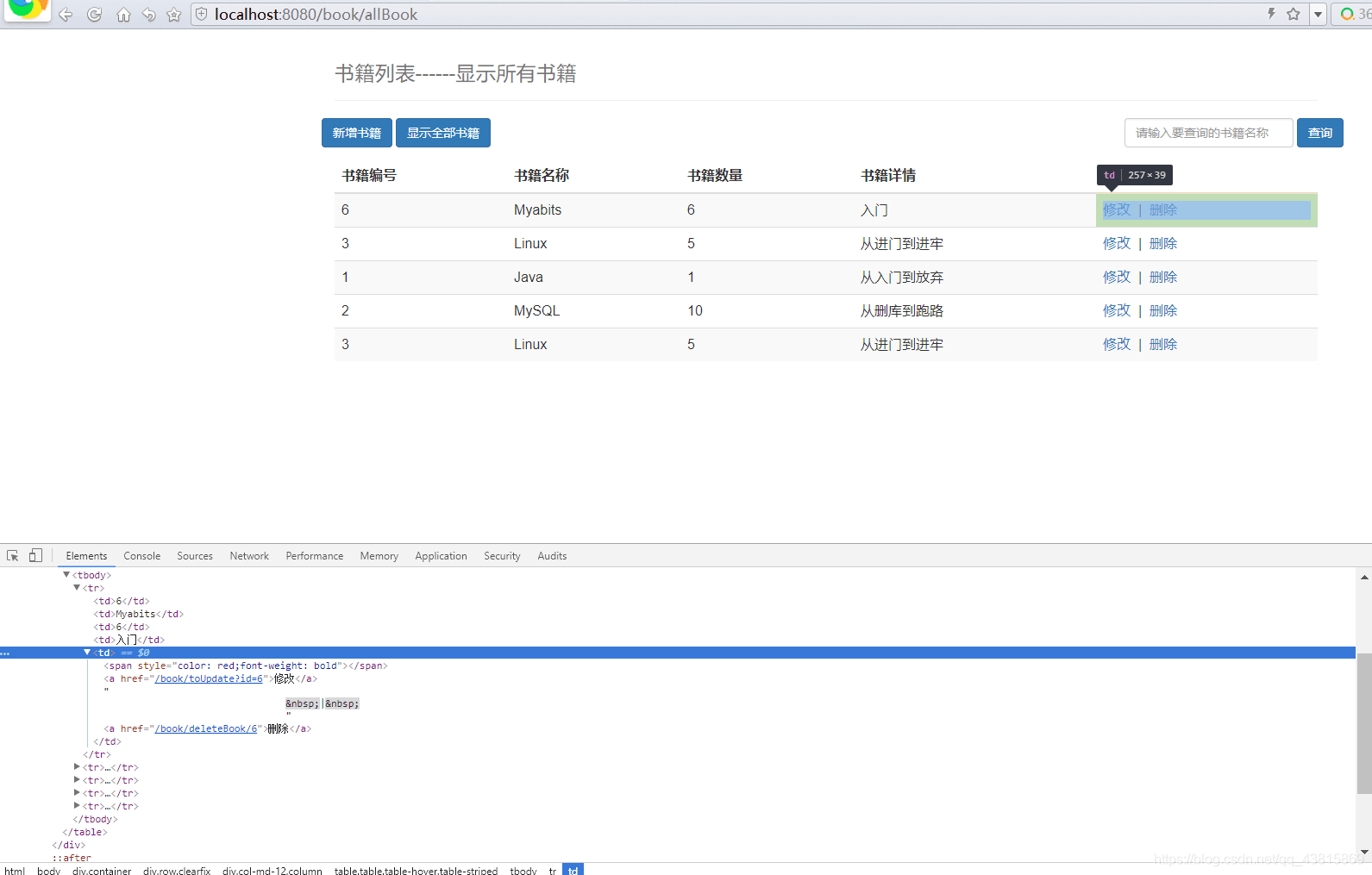Click the table.table breadcrumb in DevTools
This screenshot has height=875, width=1372.
416,870
